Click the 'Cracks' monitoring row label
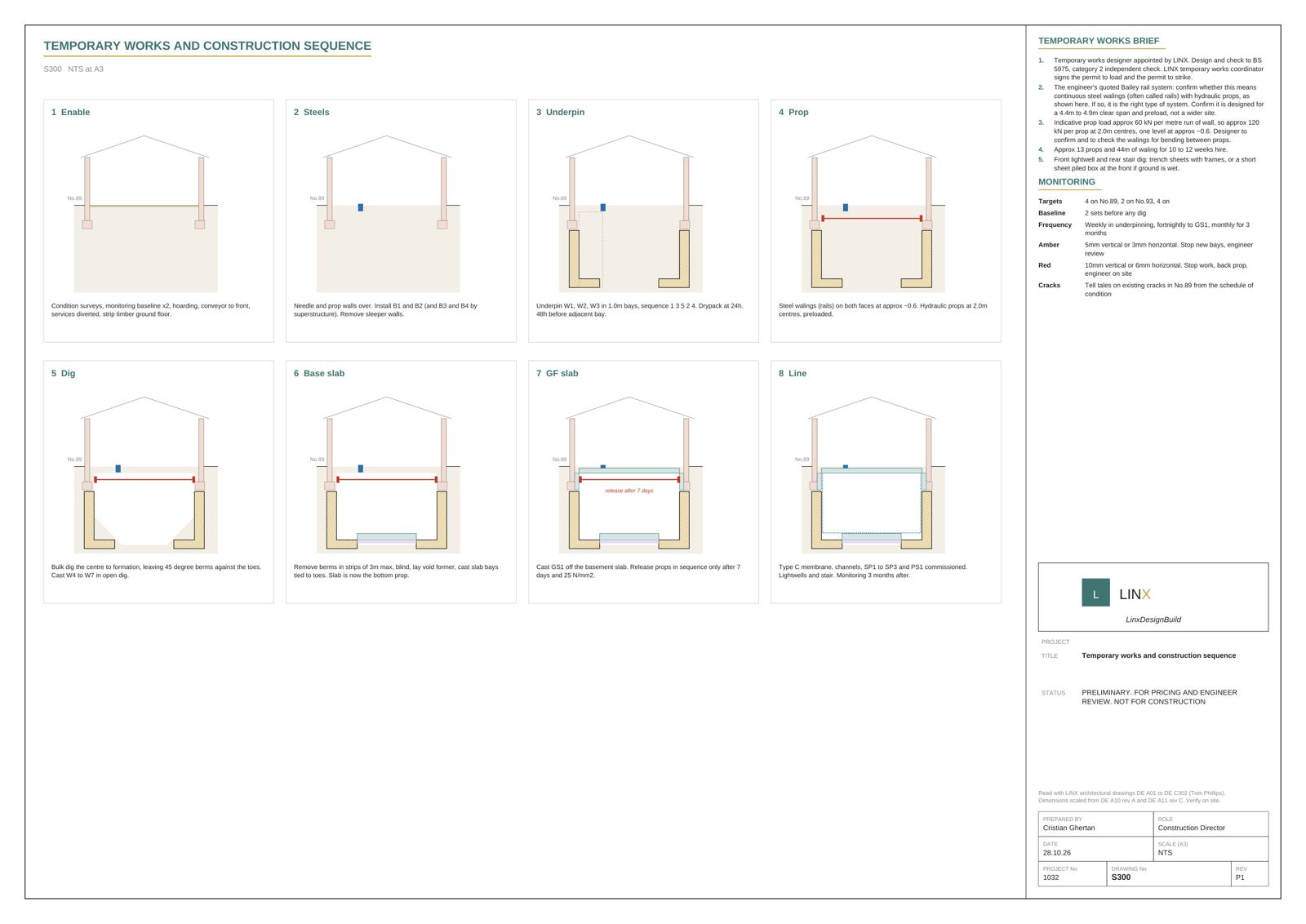Screen dimensions: 1306x924 tap(1049, 286)
